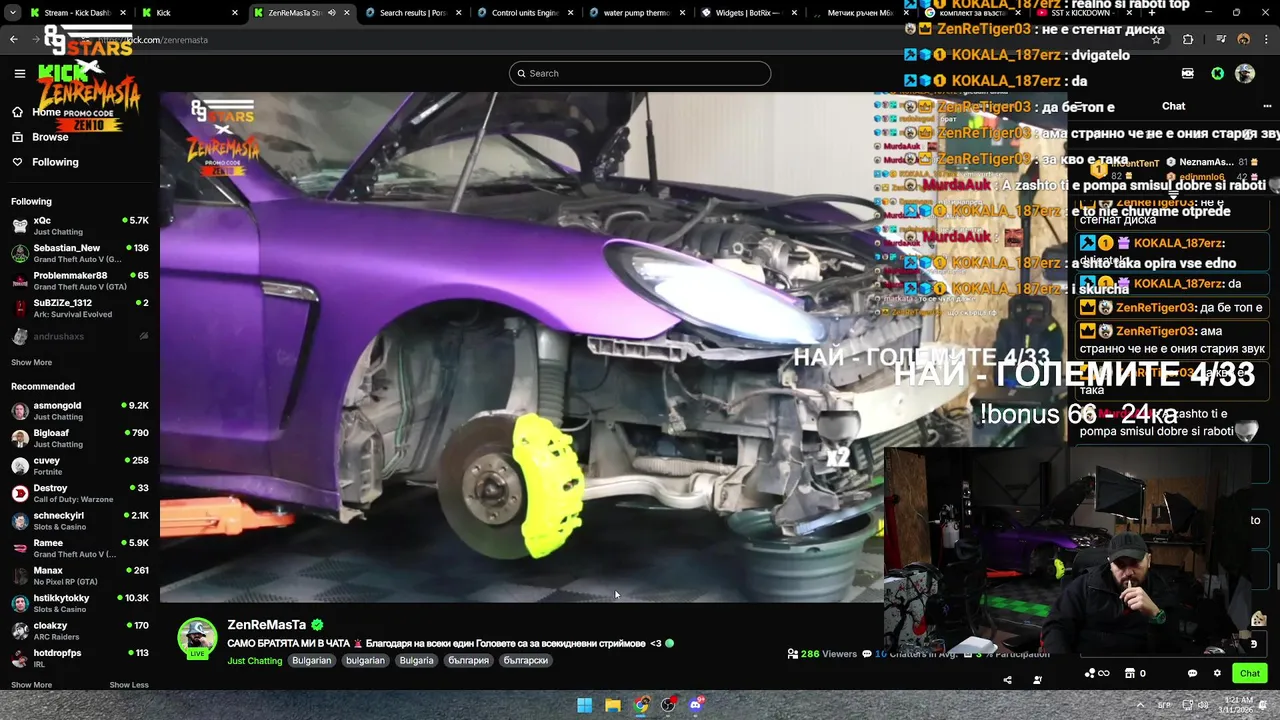Viewport: 1280px width, 720px height.
Task: Show hidden system tray icons
Action: click(1138, 705)
